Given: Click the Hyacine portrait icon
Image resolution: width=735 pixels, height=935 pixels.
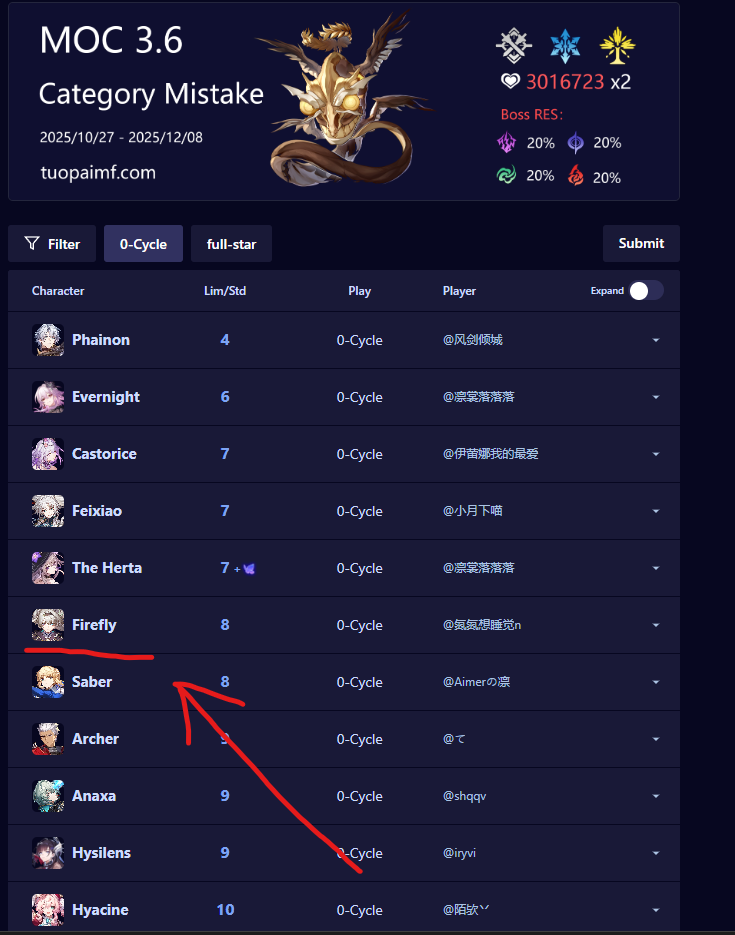Looking at the screenshot, I should tap(48, 909).
